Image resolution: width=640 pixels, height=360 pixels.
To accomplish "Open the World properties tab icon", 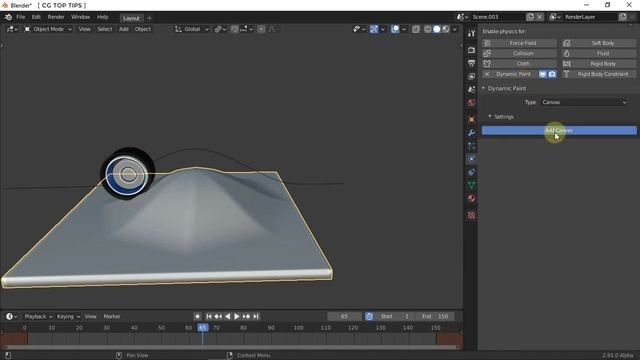I will click(471, 102).
